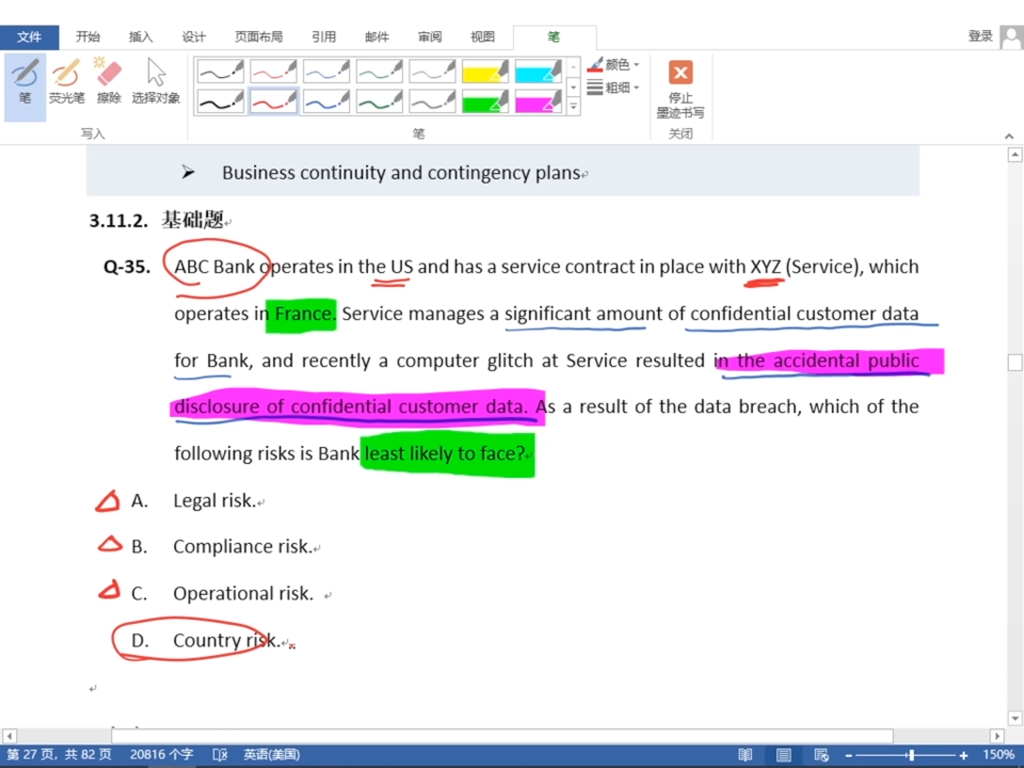Switch to Print Layout view

tap(784, 755)
